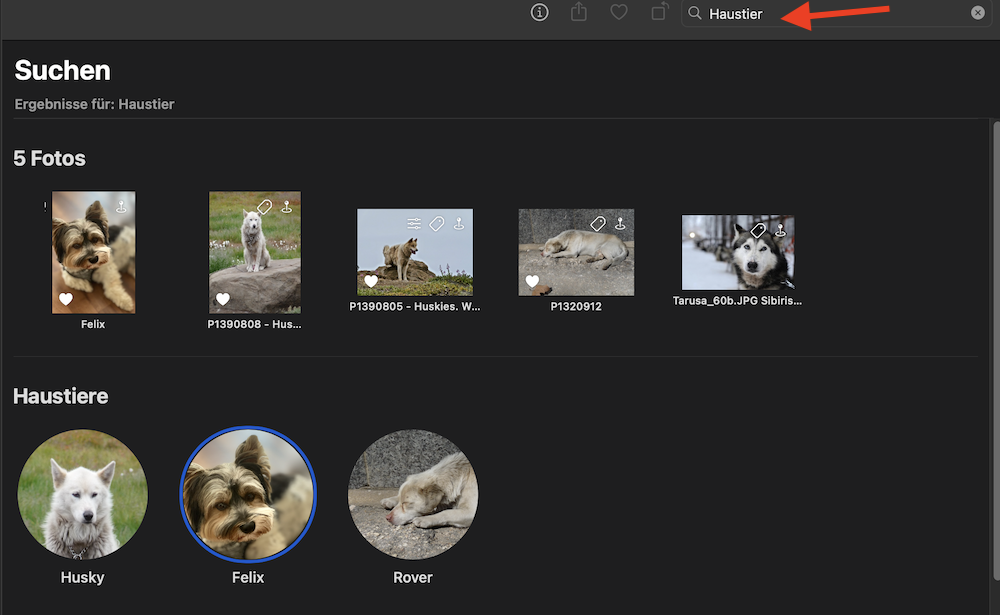Open the Info panel from the toolbar
Image resolution: width=1000 pixels, height=615 pixels.
pyautogui.click(x=540, y=13)
